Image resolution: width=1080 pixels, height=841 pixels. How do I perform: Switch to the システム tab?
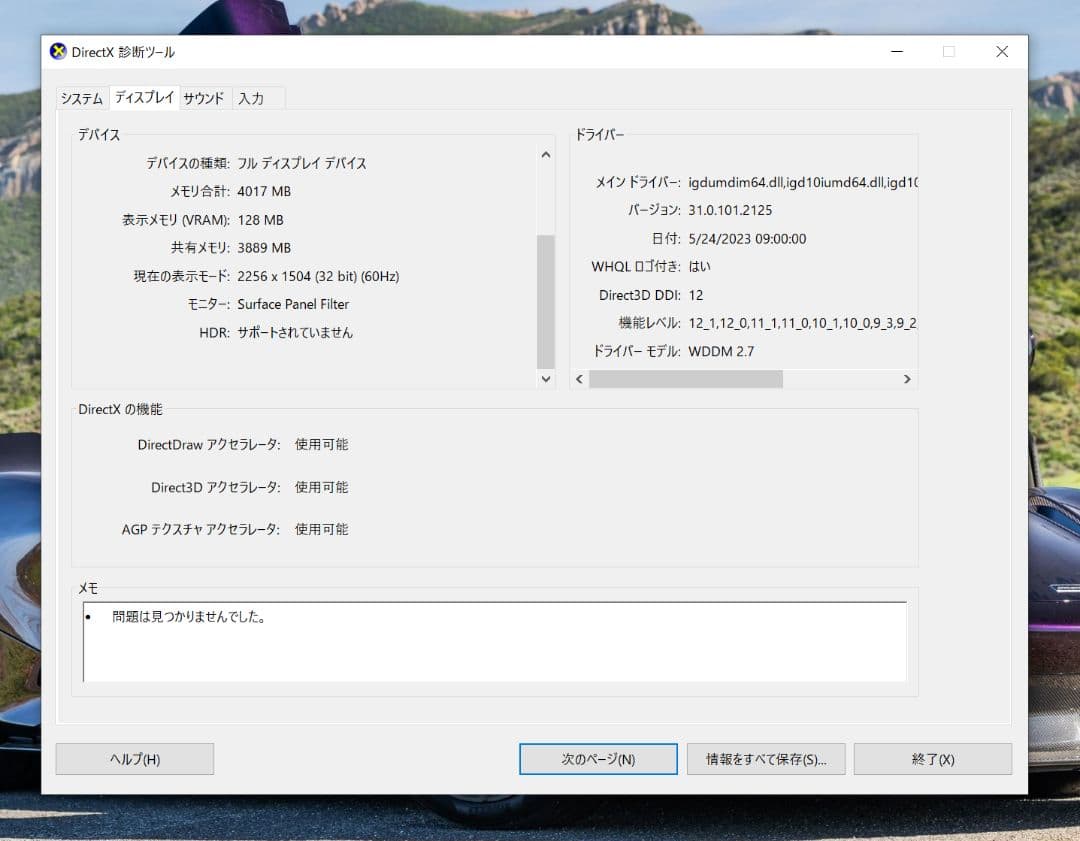click(81, 98)
